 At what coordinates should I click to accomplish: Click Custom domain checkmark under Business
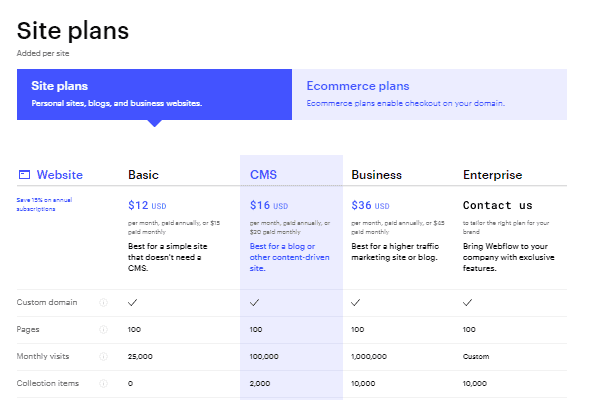(x=355, y=302)
